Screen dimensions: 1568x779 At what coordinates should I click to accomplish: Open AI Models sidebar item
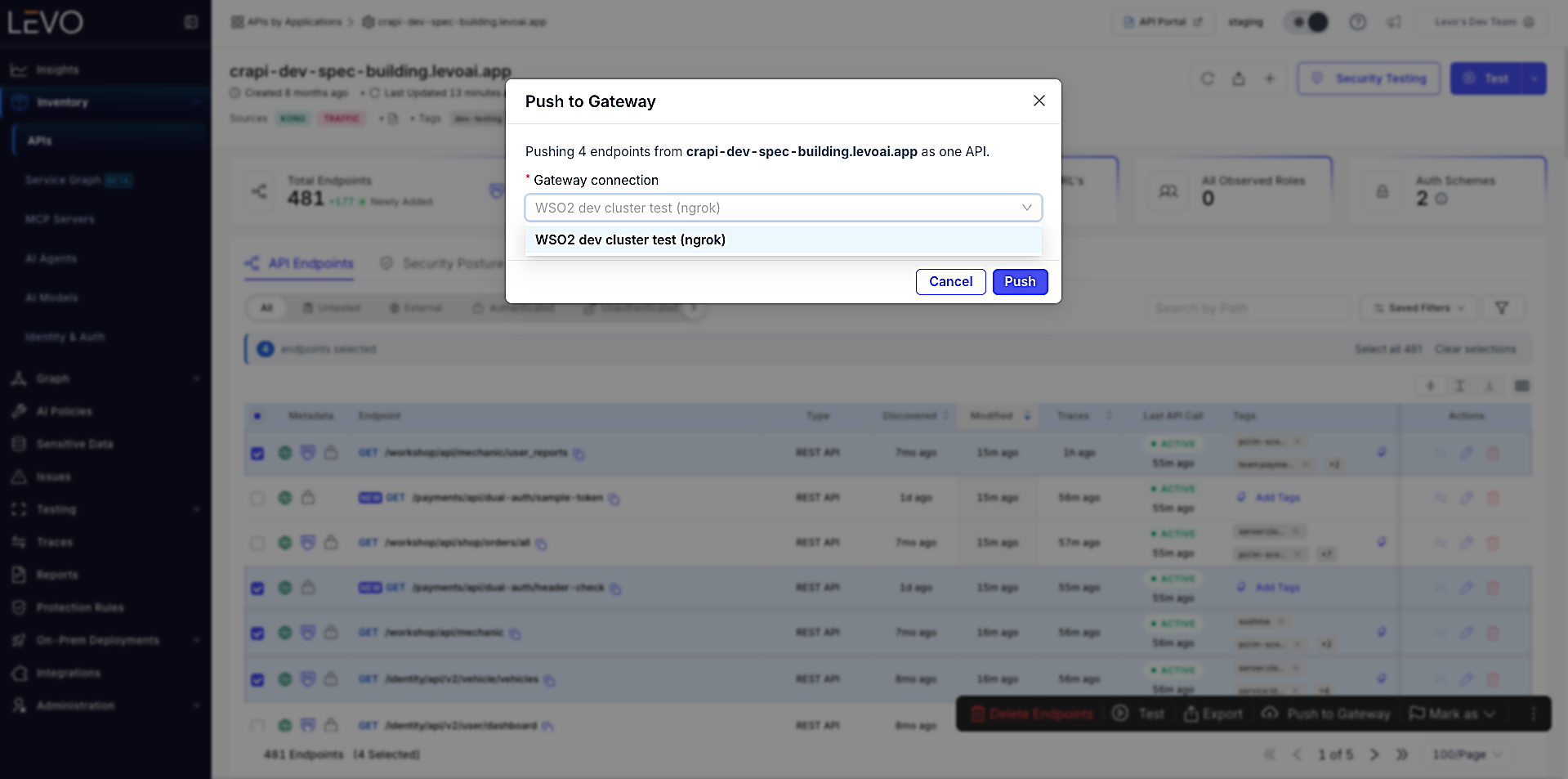pyautogui.click(x=51, y=298)
